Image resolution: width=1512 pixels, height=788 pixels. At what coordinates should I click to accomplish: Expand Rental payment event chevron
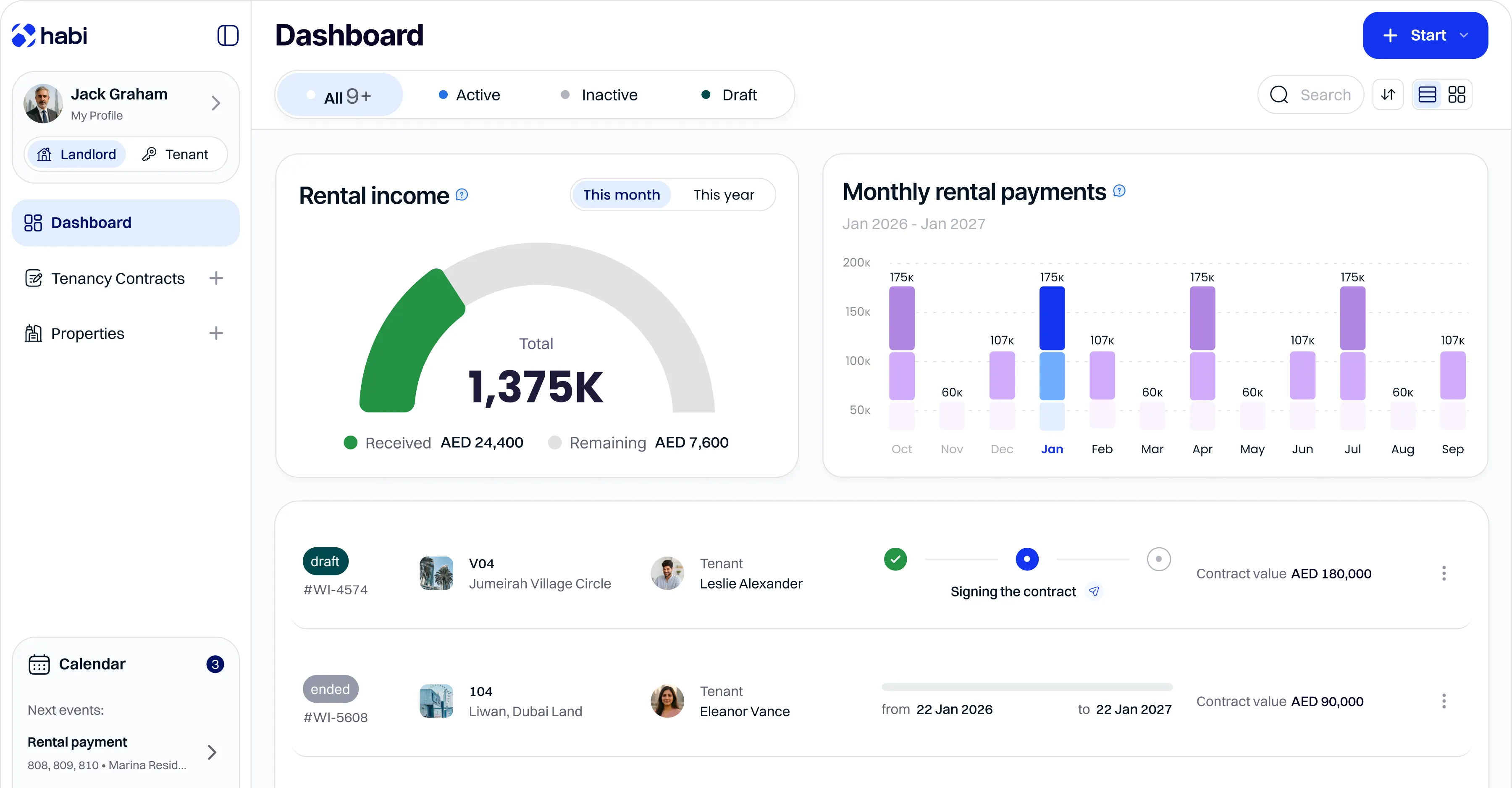[212, 752]
